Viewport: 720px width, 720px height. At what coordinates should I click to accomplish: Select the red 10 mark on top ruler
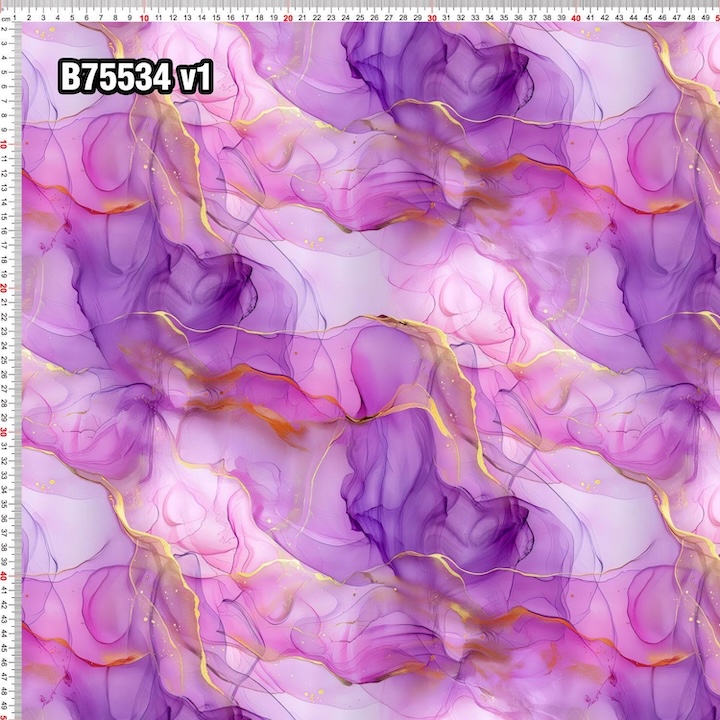(145, 17)
